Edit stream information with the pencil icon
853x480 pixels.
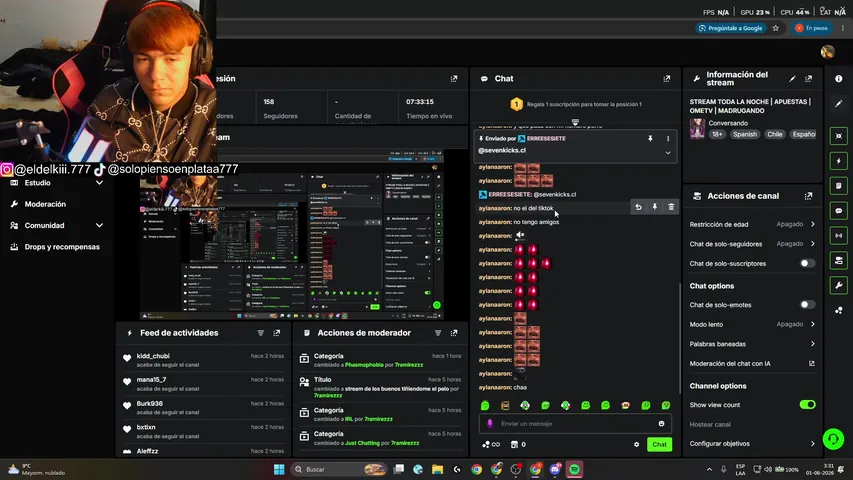coord(792,79)
